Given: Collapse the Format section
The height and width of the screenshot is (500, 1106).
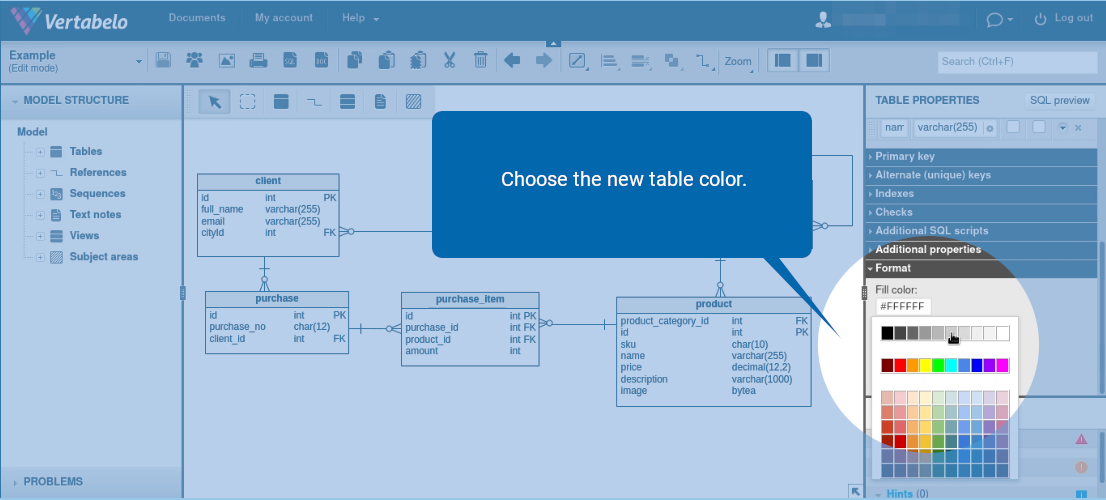Looking at the screenshot, I should (x=981, y=268).
